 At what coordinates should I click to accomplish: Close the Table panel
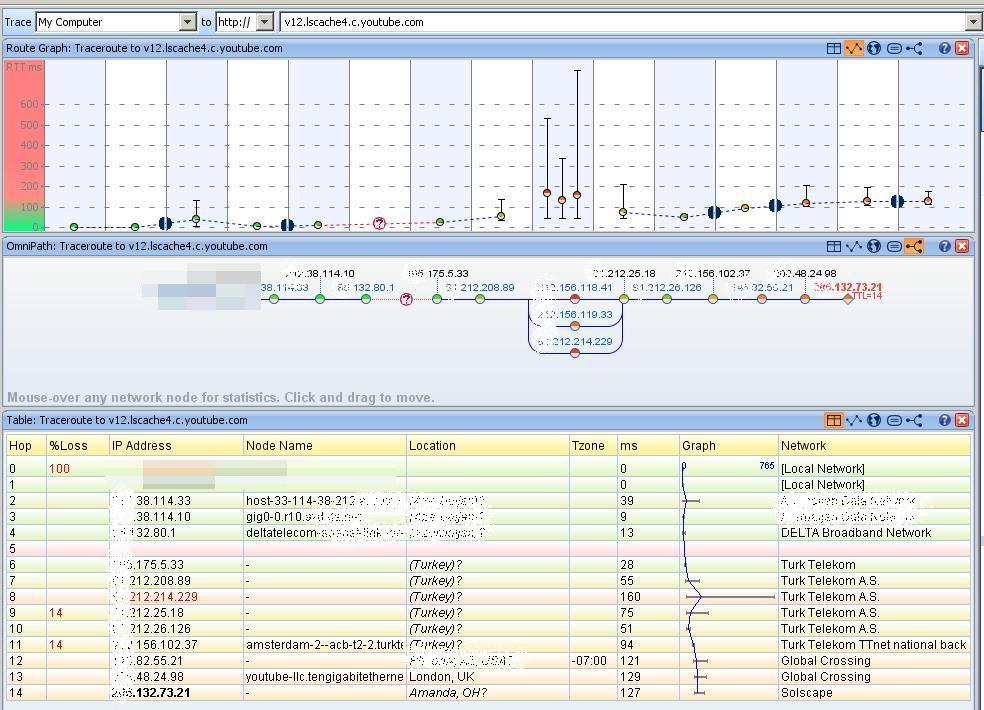pyautogui.click(x=962, y=421)
